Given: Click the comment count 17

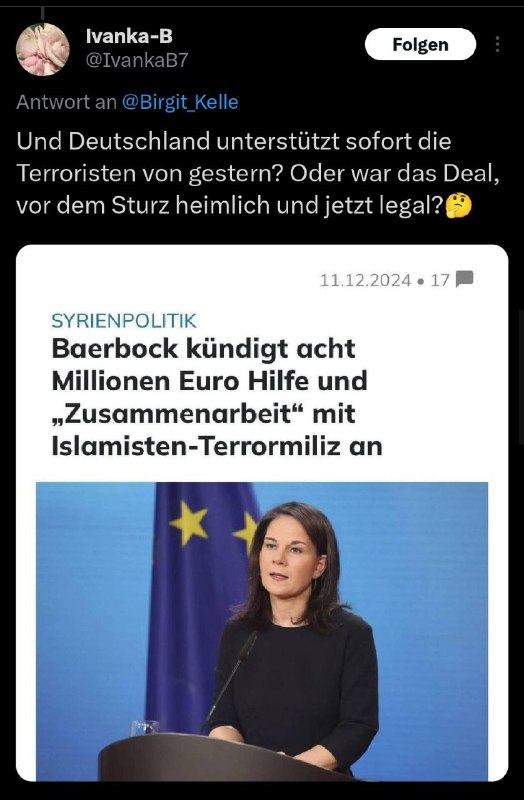Looking at the screenshot, I should (x=440, y=280).
